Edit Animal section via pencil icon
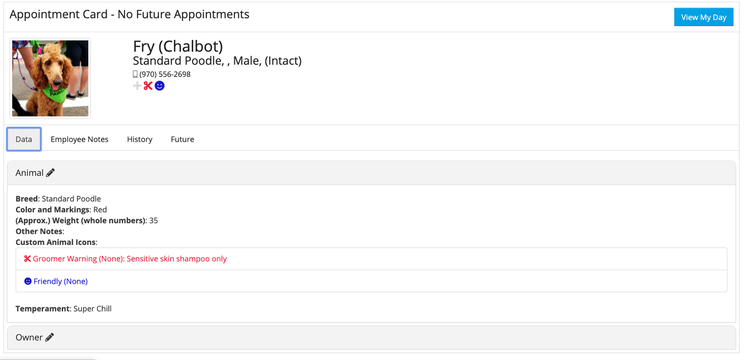750x360 pixels. point(50,173)
